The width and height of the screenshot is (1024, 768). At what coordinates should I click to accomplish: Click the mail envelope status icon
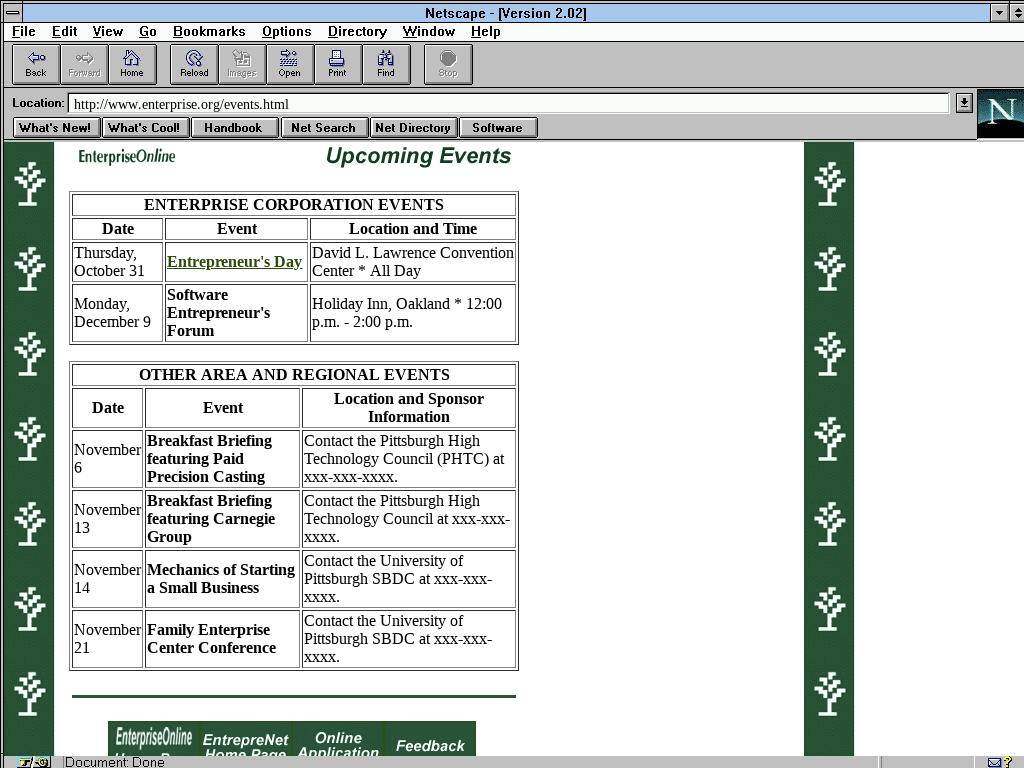tap(995, 762)
